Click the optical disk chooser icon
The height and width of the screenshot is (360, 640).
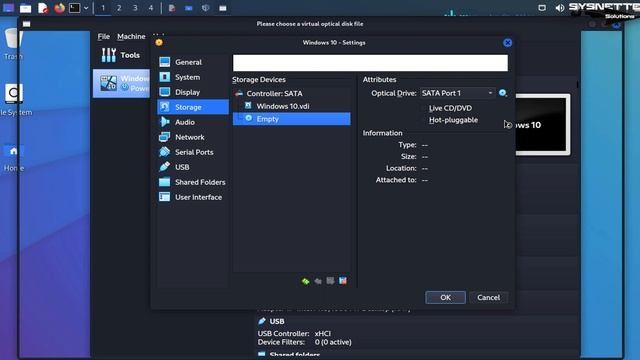click(x=503, y=93)
